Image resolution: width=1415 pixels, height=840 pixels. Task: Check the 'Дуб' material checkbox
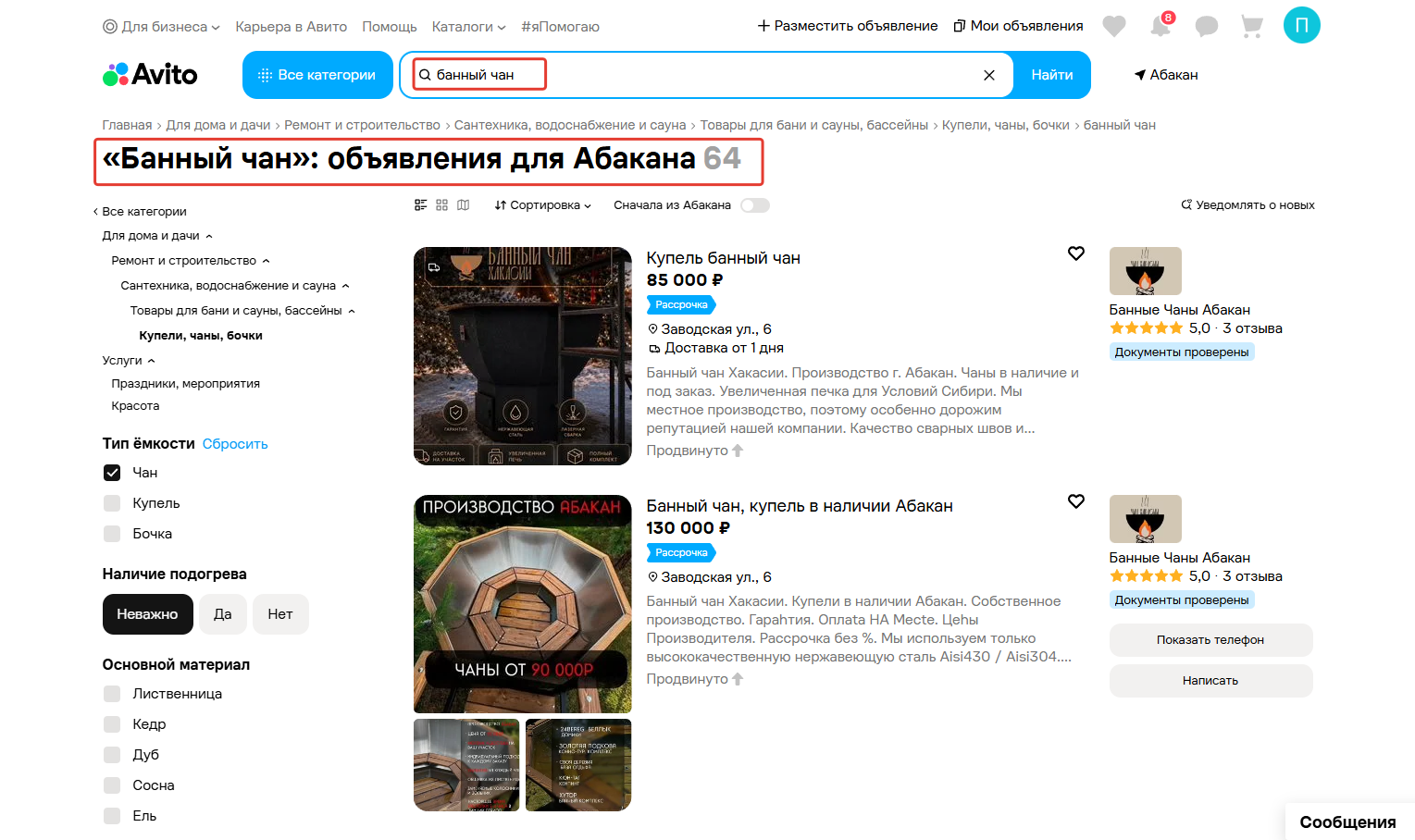click(x=112, y=755)
